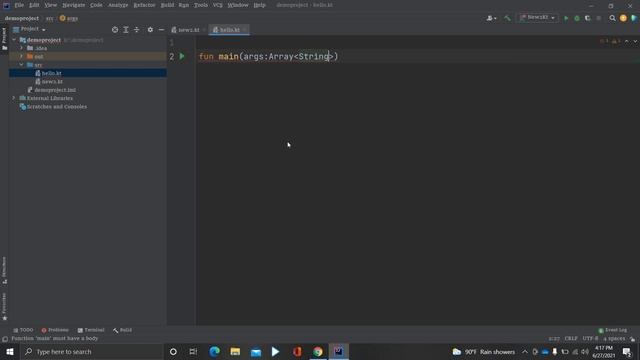Run the current configuration with green play icon
Screen dimensions: 640x360
[566, 18]
